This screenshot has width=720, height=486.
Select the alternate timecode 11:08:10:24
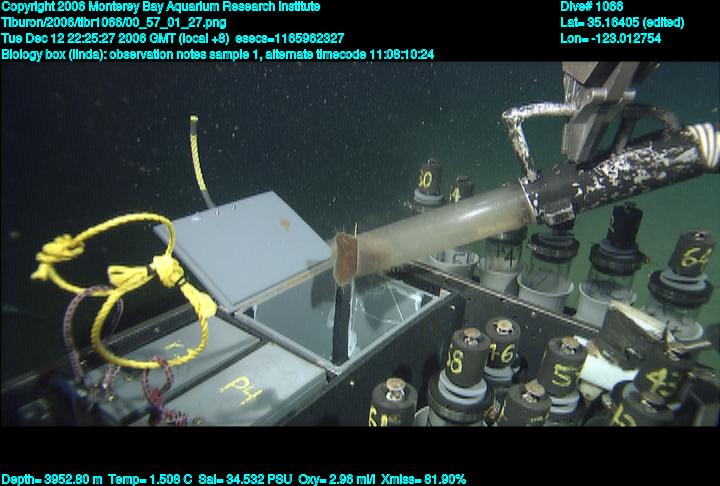tap(350, 55)
